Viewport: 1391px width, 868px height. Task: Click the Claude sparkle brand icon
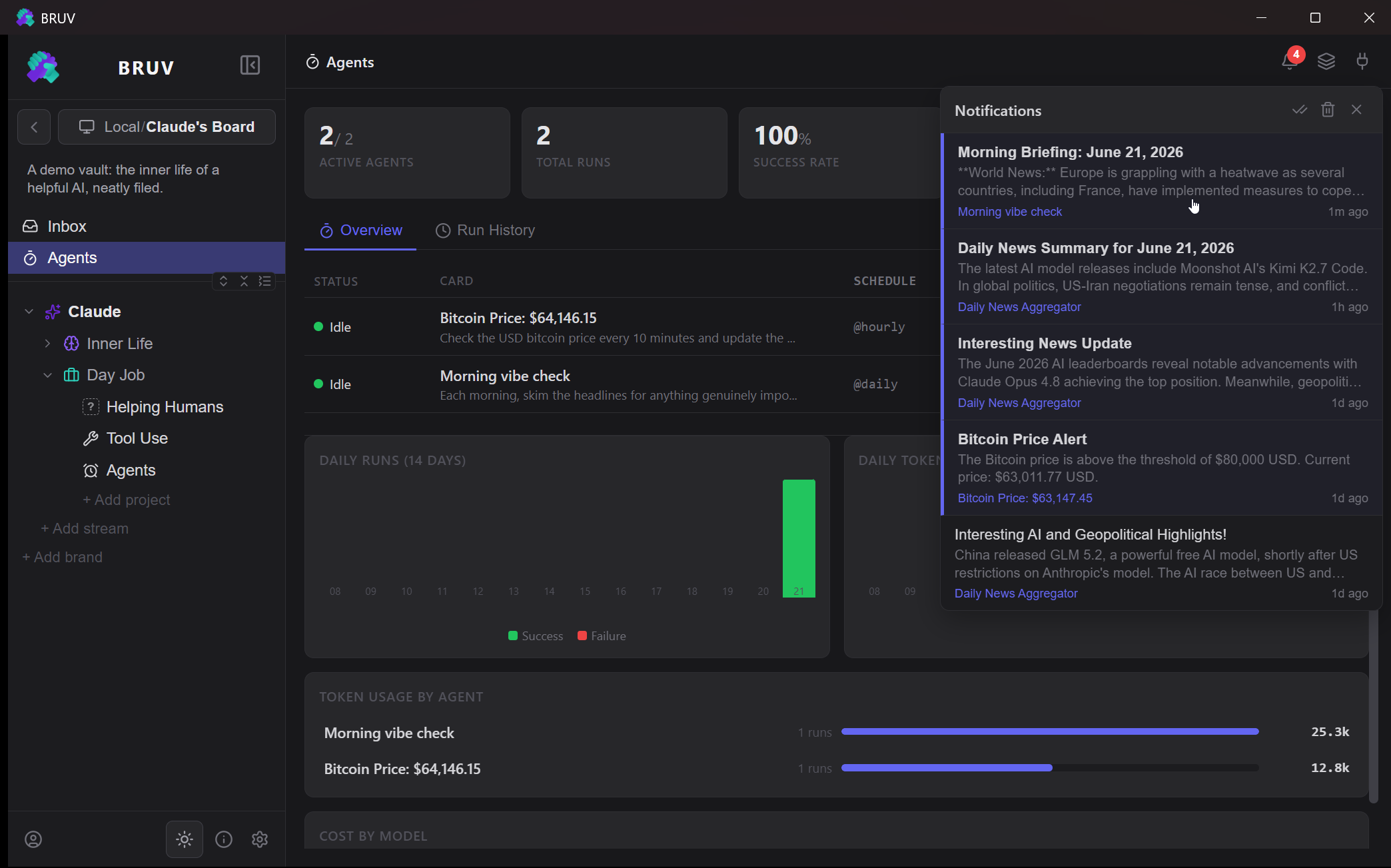pos(53,312)
